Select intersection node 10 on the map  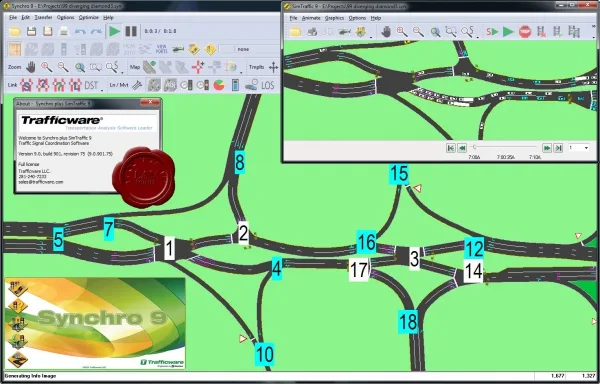(x=264, y=355)
